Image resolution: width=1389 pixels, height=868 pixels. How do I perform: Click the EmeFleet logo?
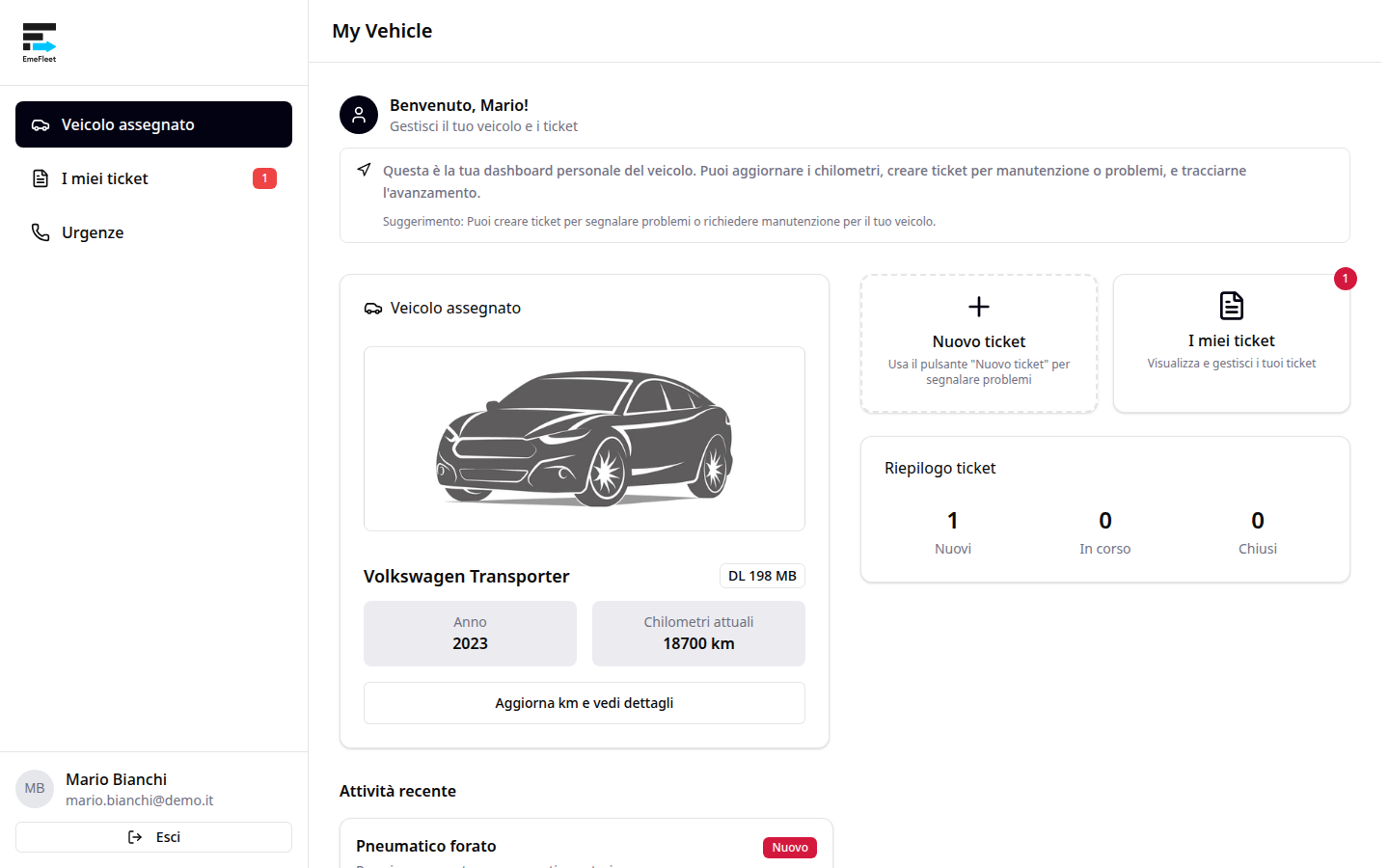[x=40, y=42]
